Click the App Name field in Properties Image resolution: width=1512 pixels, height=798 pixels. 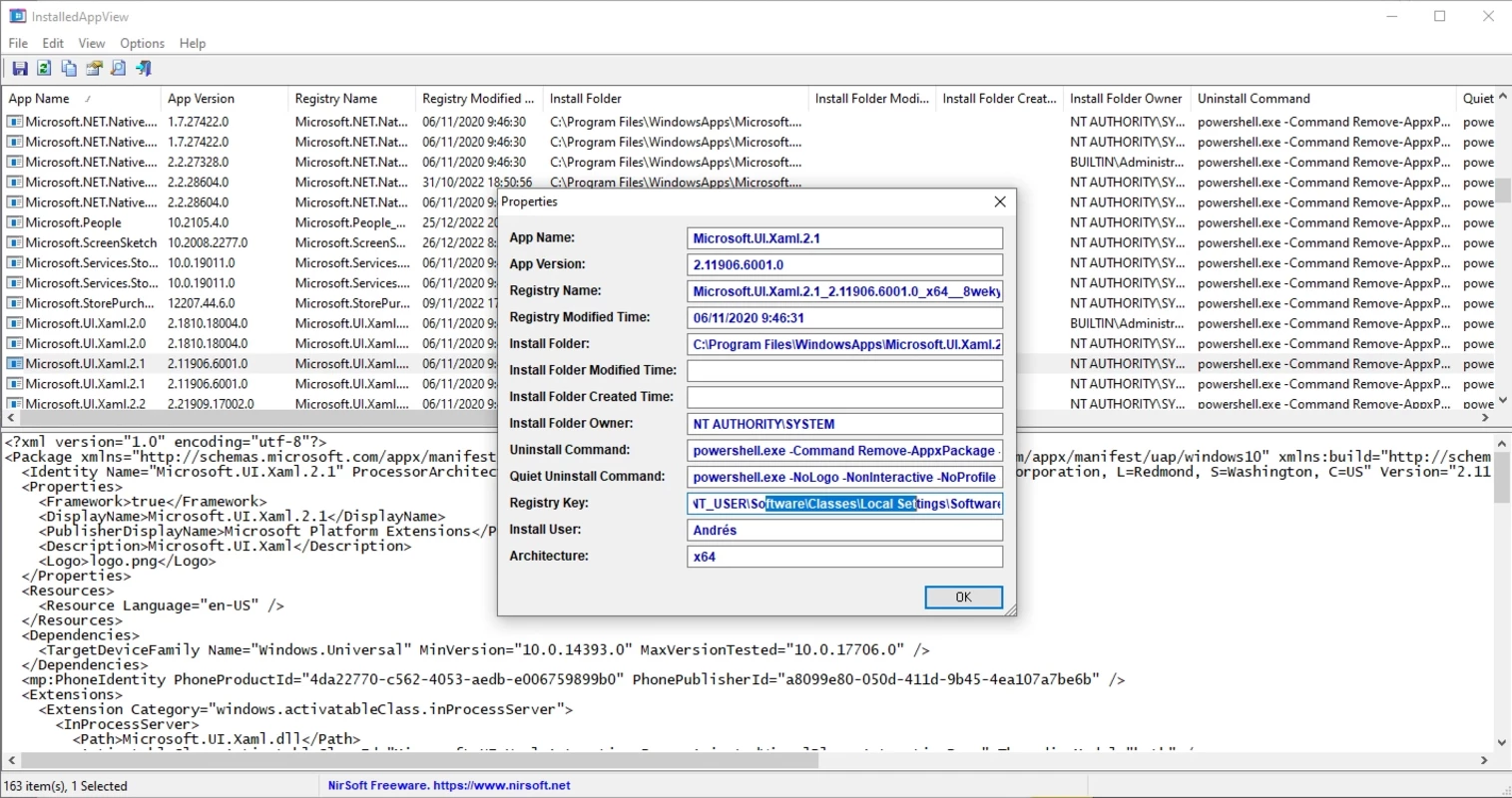844,238
